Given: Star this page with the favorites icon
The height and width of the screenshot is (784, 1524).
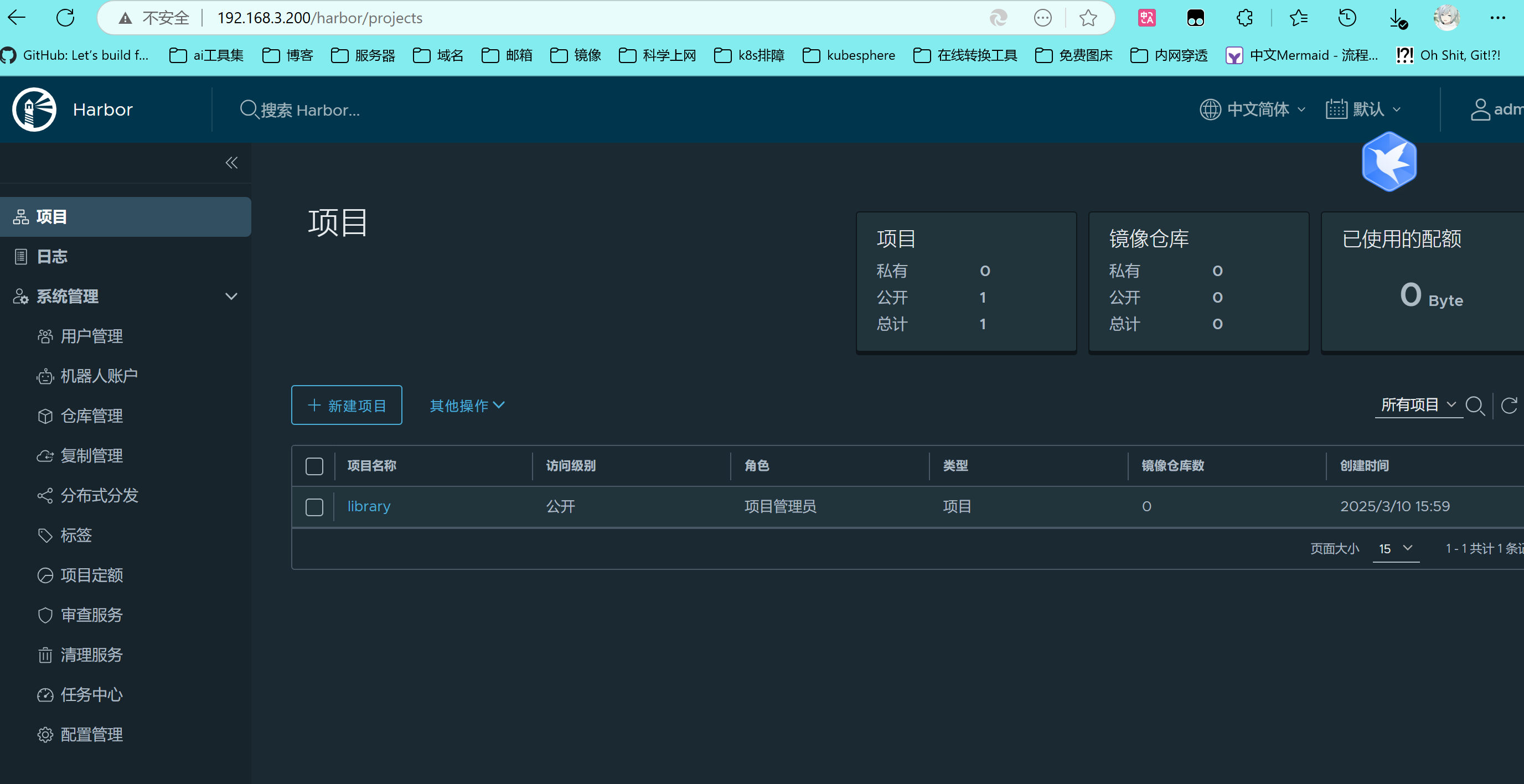Looking at the screenshot, I should (1088, 18).
